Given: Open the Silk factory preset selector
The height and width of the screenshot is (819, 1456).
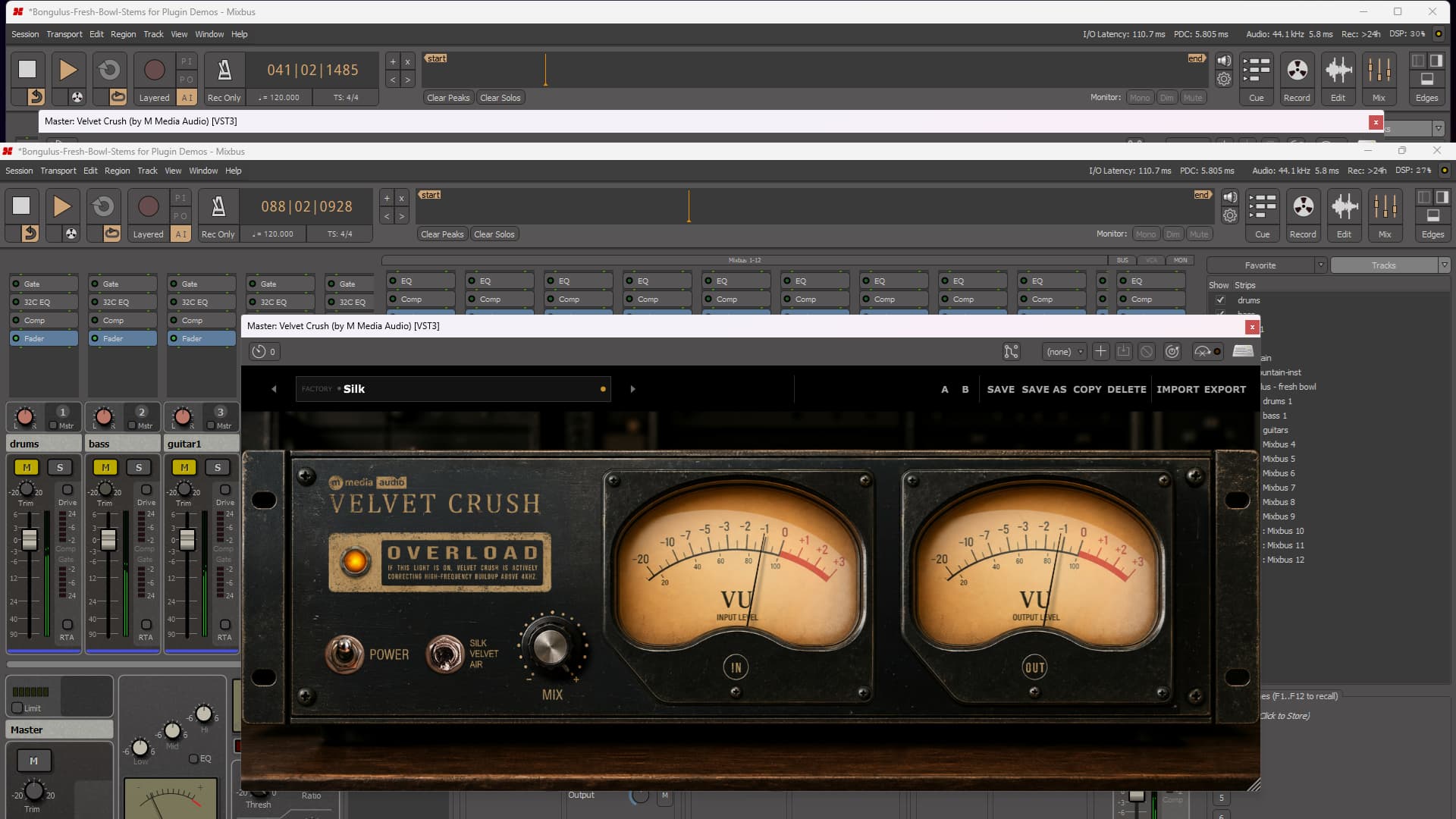Looking at the screenshot, I should [x=453, y=389].
